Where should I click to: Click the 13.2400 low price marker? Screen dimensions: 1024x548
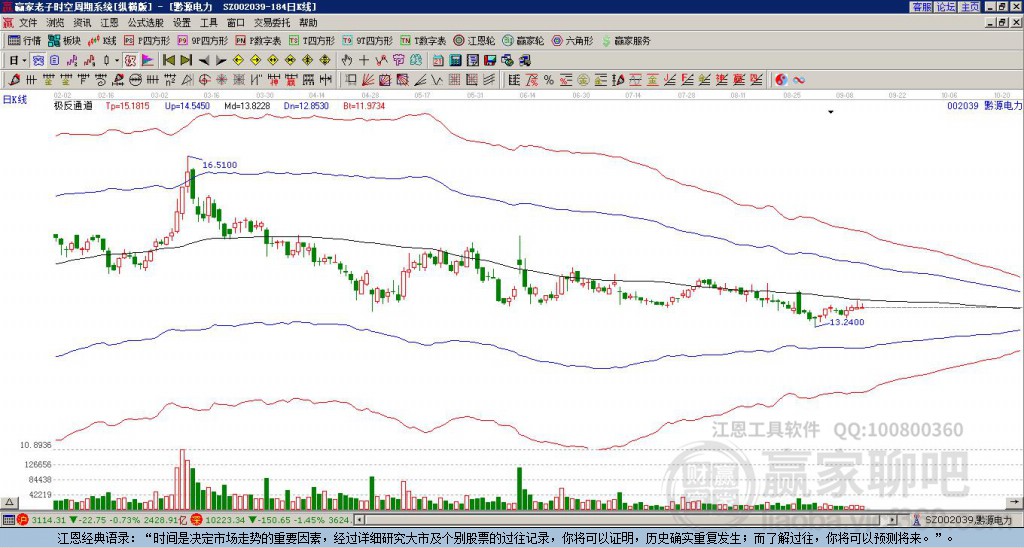pyautogui.click(x=847, y=322)
